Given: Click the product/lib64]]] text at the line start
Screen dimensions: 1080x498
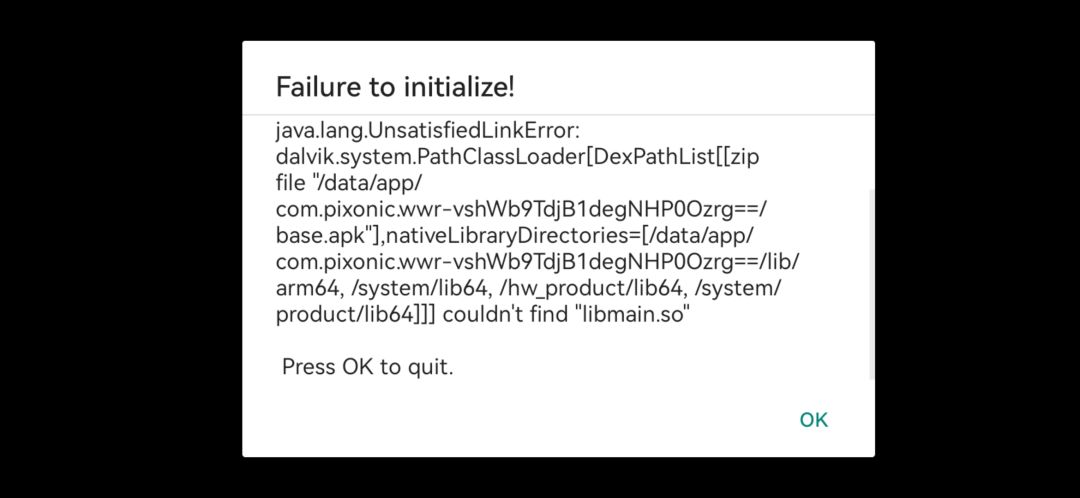Looking at the screenshot, I should [x=356, y=315].
